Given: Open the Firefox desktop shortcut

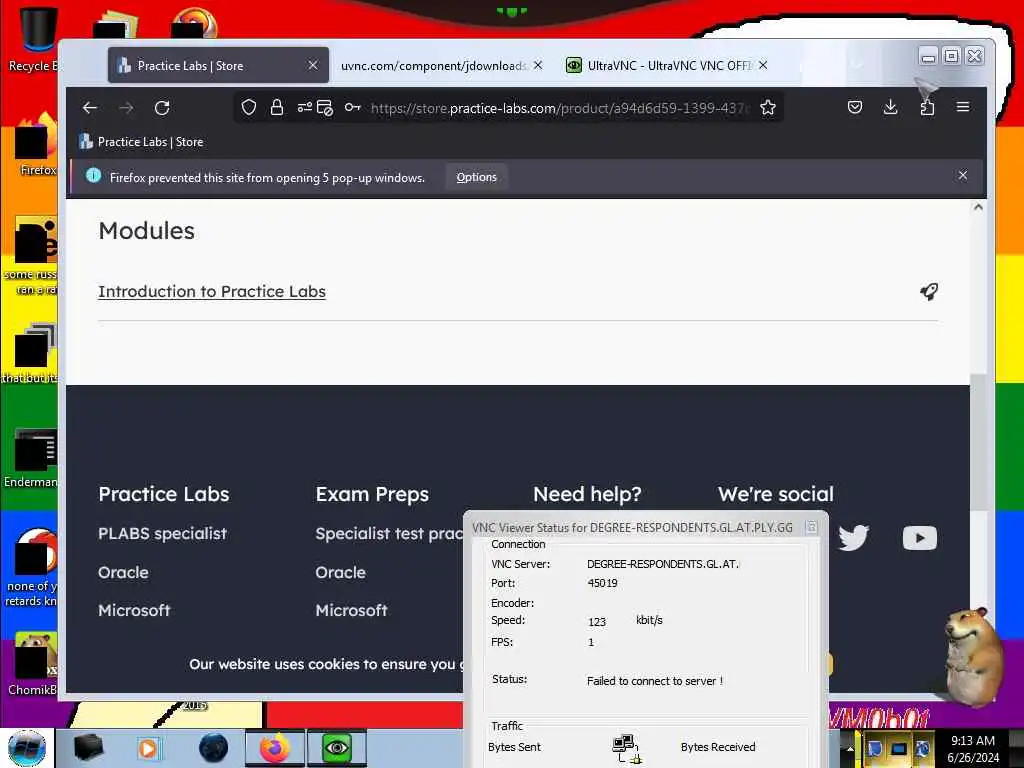Looking at the screenshot, I should pos(36,144).
